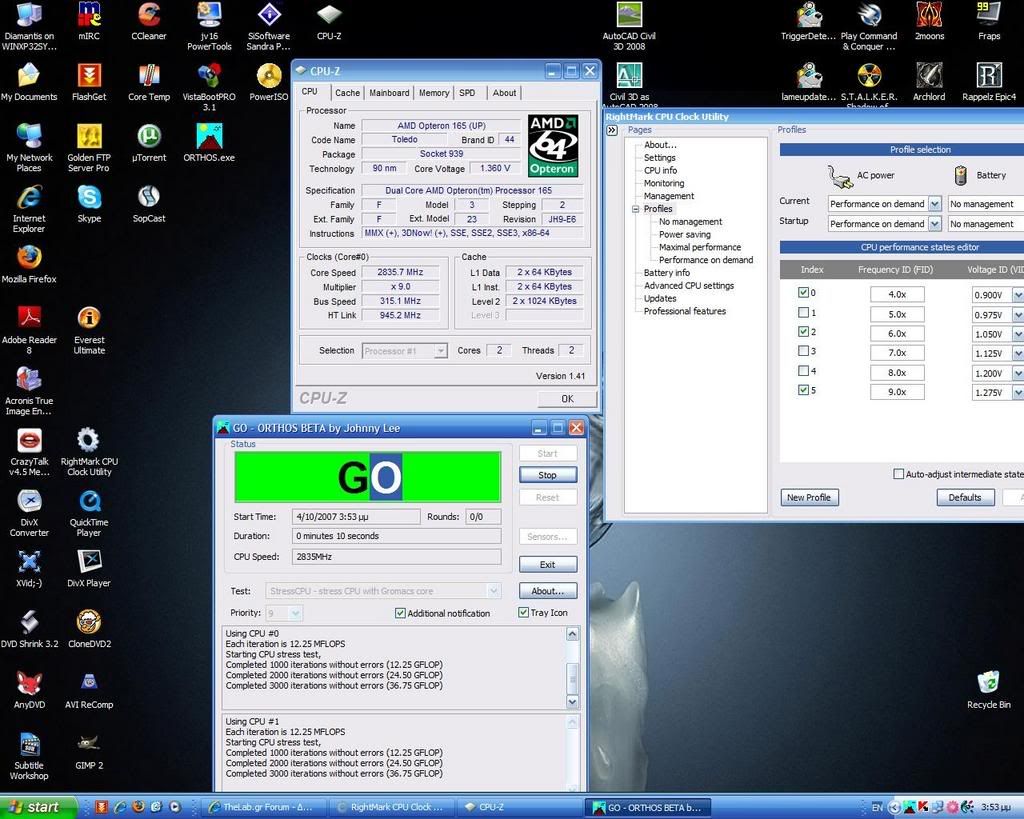This screenshot has height=819, width=1024.
Task: Open CPU-Z processor Selection dropdown
Action: [x=441, y=351]
